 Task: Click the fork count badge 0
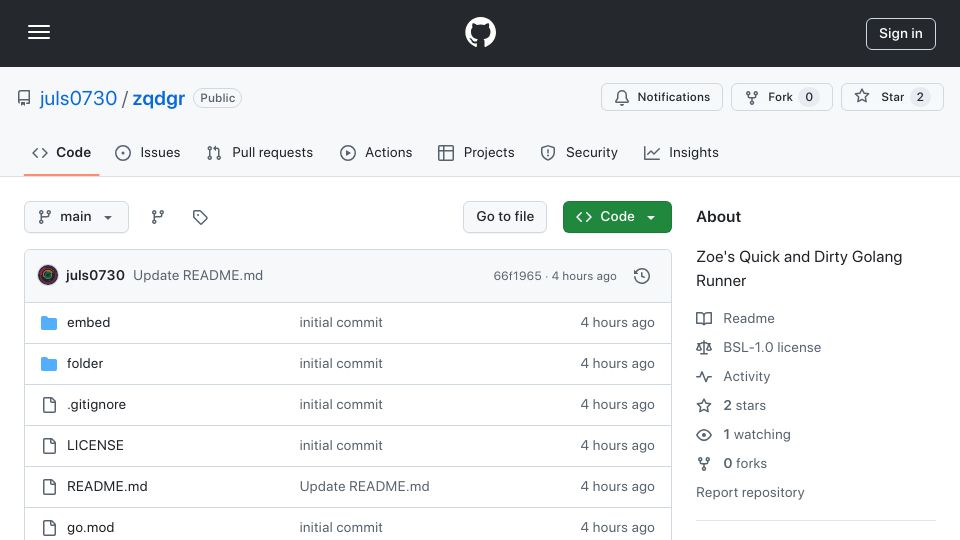click(809, 97)
